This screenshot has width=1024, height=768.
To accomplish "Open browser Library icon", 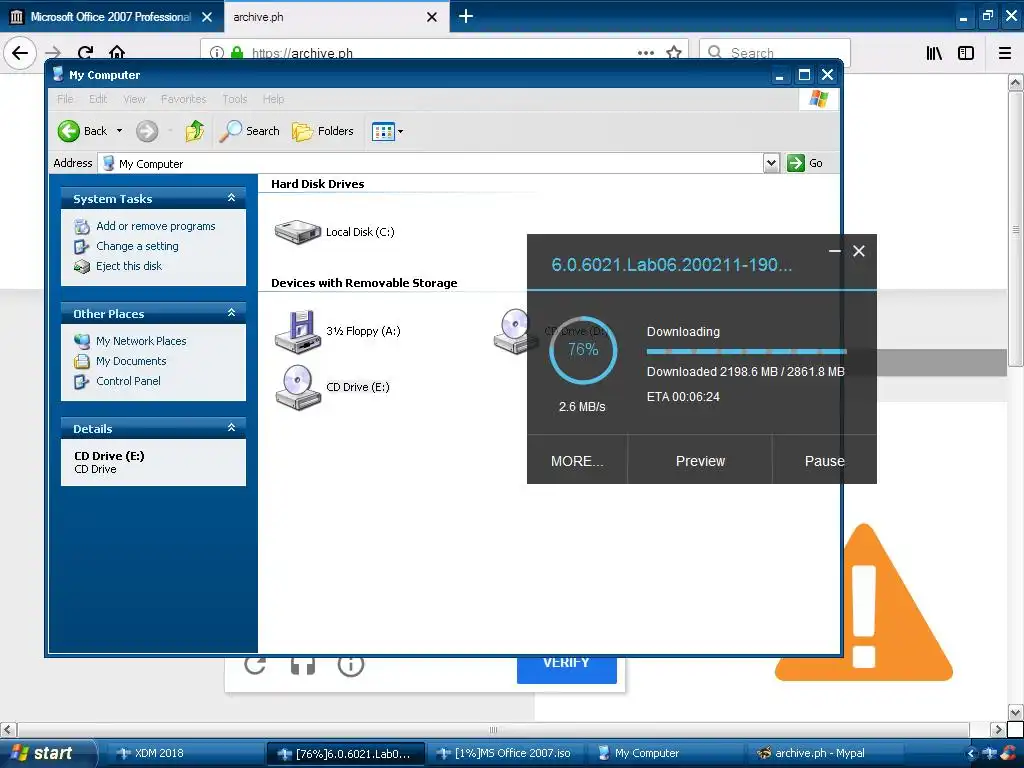I will click(x=934, y=53).
